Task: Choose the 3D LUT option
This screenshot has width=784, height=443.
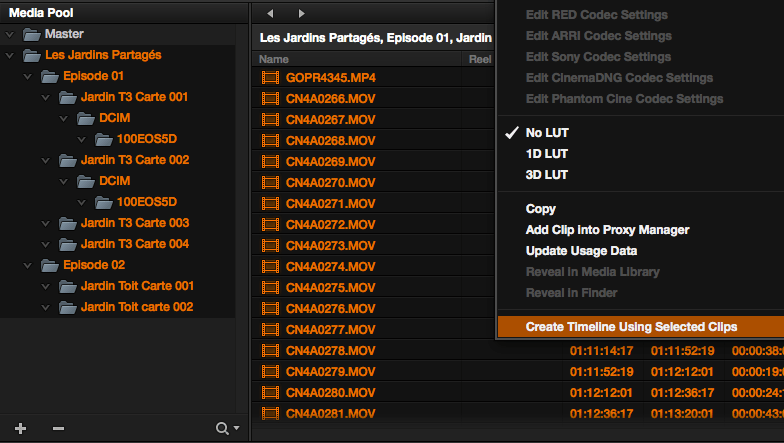Action: (x=546, y=175)
